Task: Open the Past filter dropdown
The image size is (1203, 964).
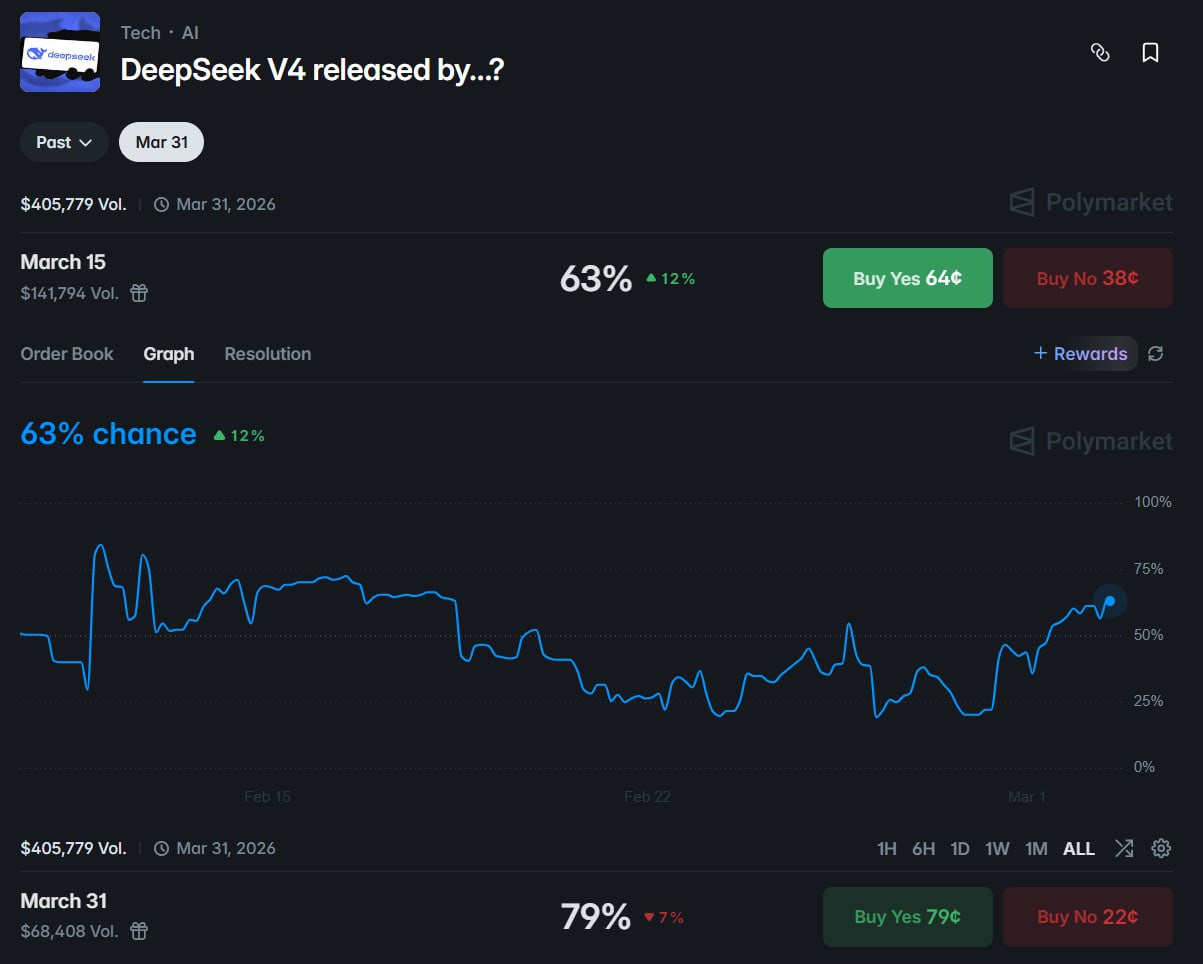Action: (63, 141)
